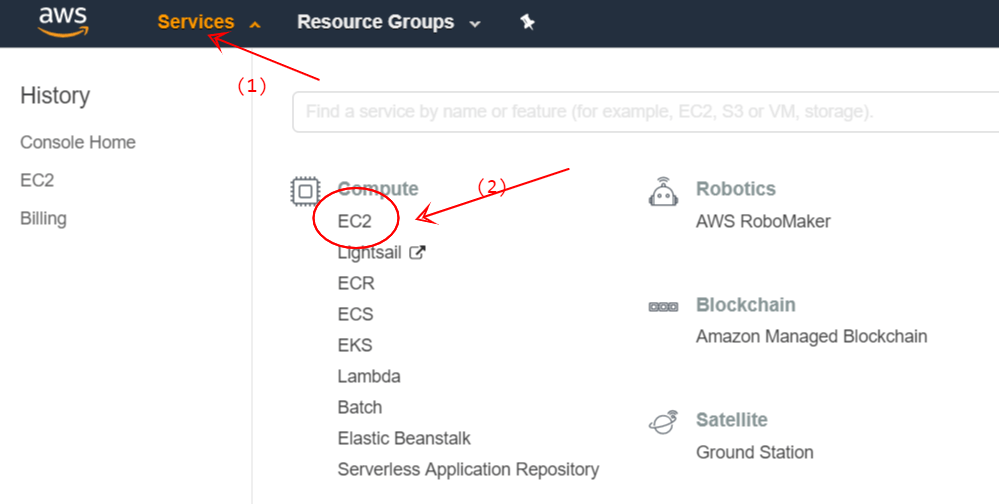Collapse the Services menu

[209, 22]
